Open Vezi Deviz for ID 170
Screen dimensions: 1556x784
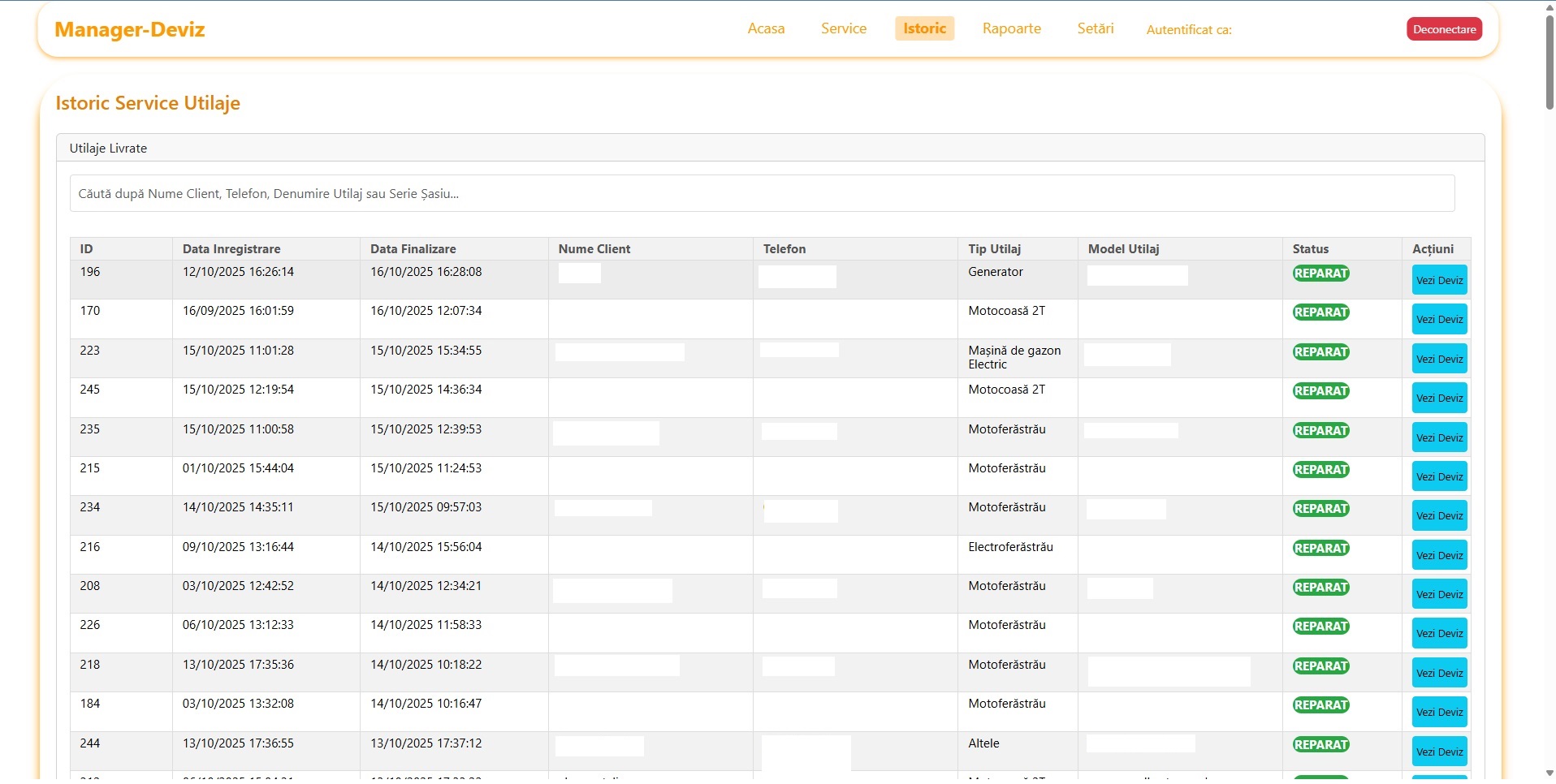point(1439,320)
